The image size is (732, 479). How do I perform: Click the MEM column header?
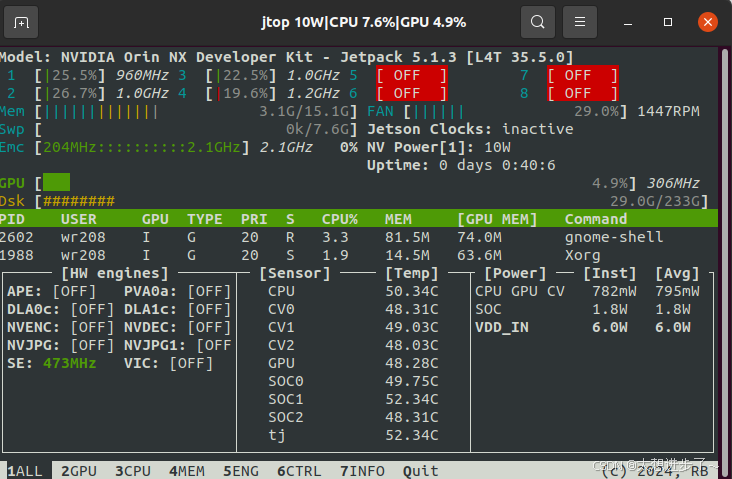pos(398,219)
